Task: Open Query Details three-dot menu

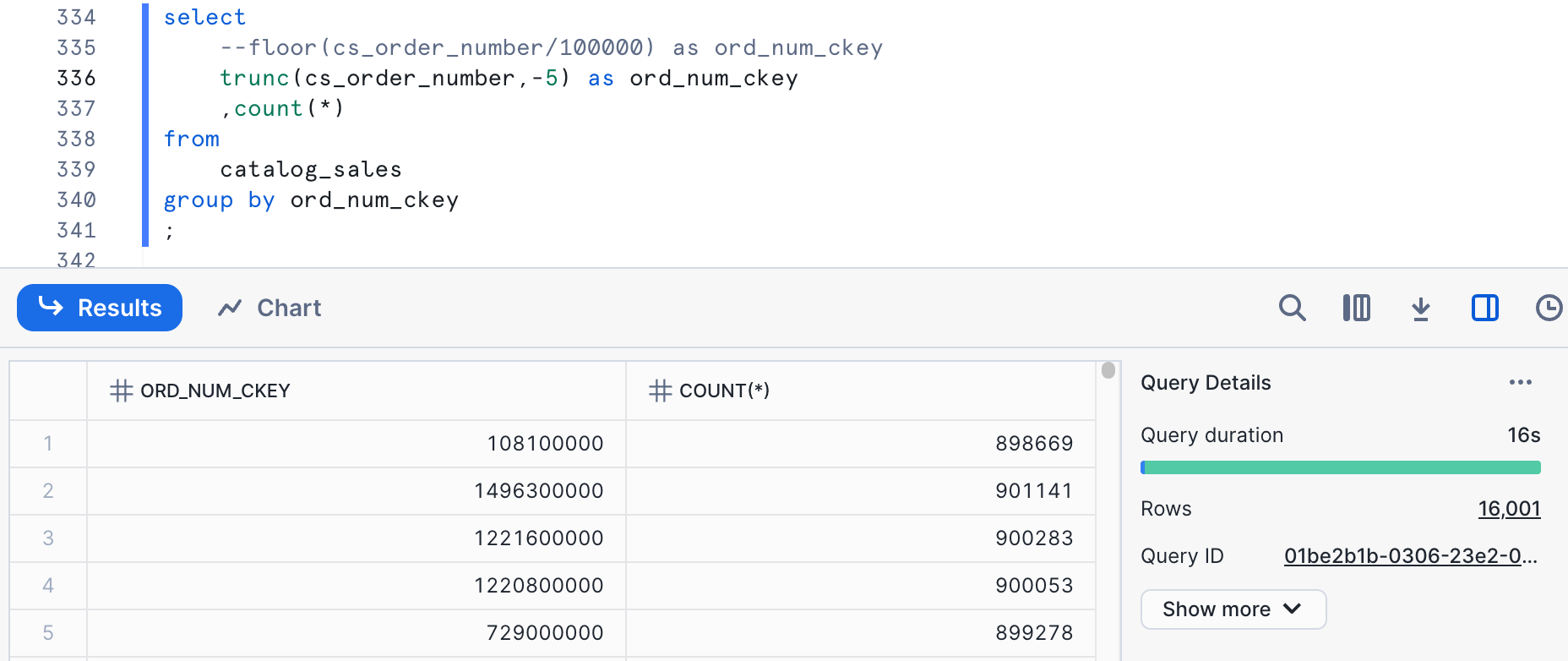Action: pos(1520,383)
